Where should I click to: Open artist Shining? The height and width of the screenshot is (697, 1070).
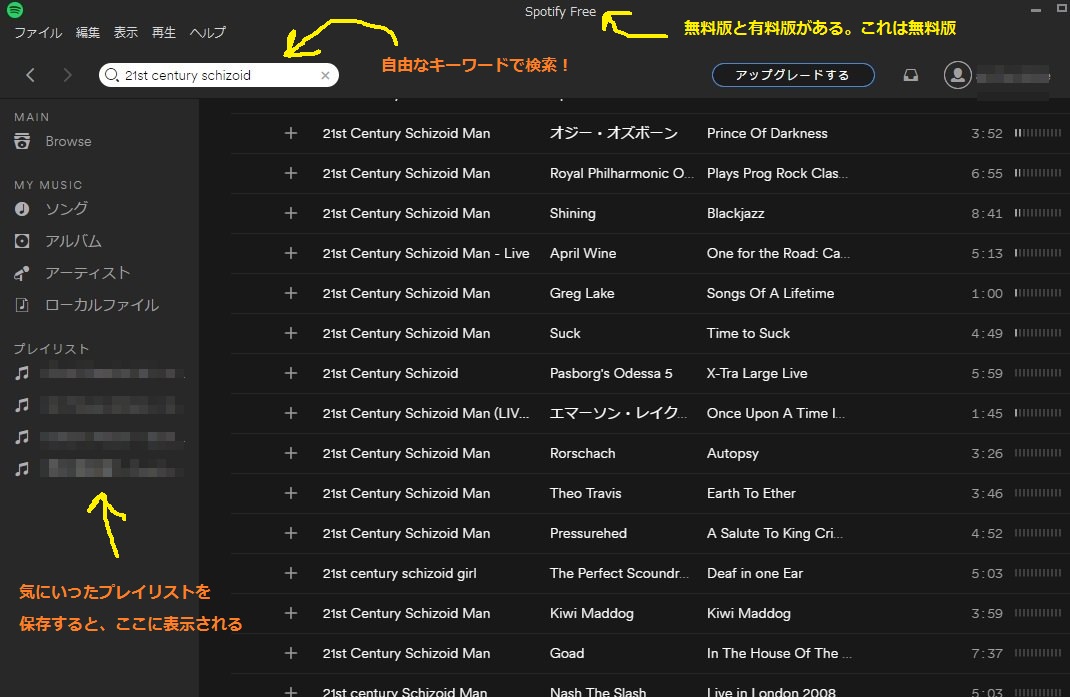click(x=573, y=214)
